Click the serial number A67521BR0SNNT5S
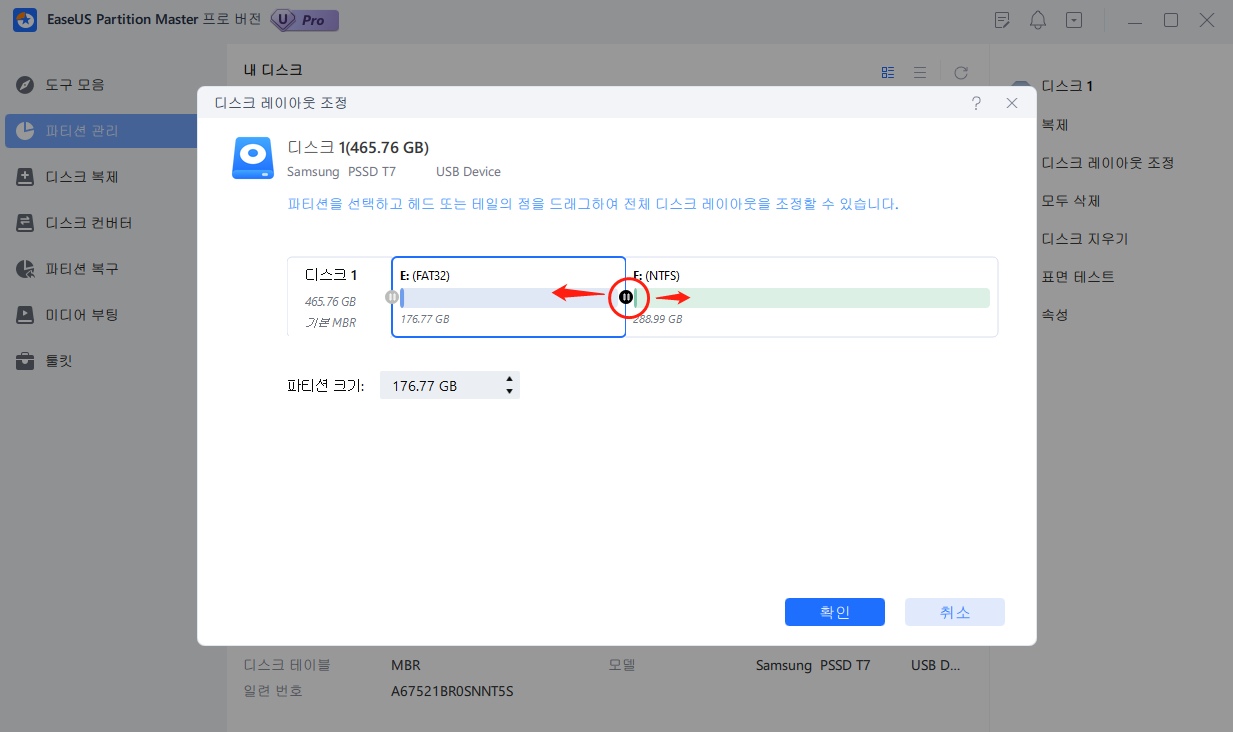The height and width of the screenshot is (732, 1233). point(452,691)
